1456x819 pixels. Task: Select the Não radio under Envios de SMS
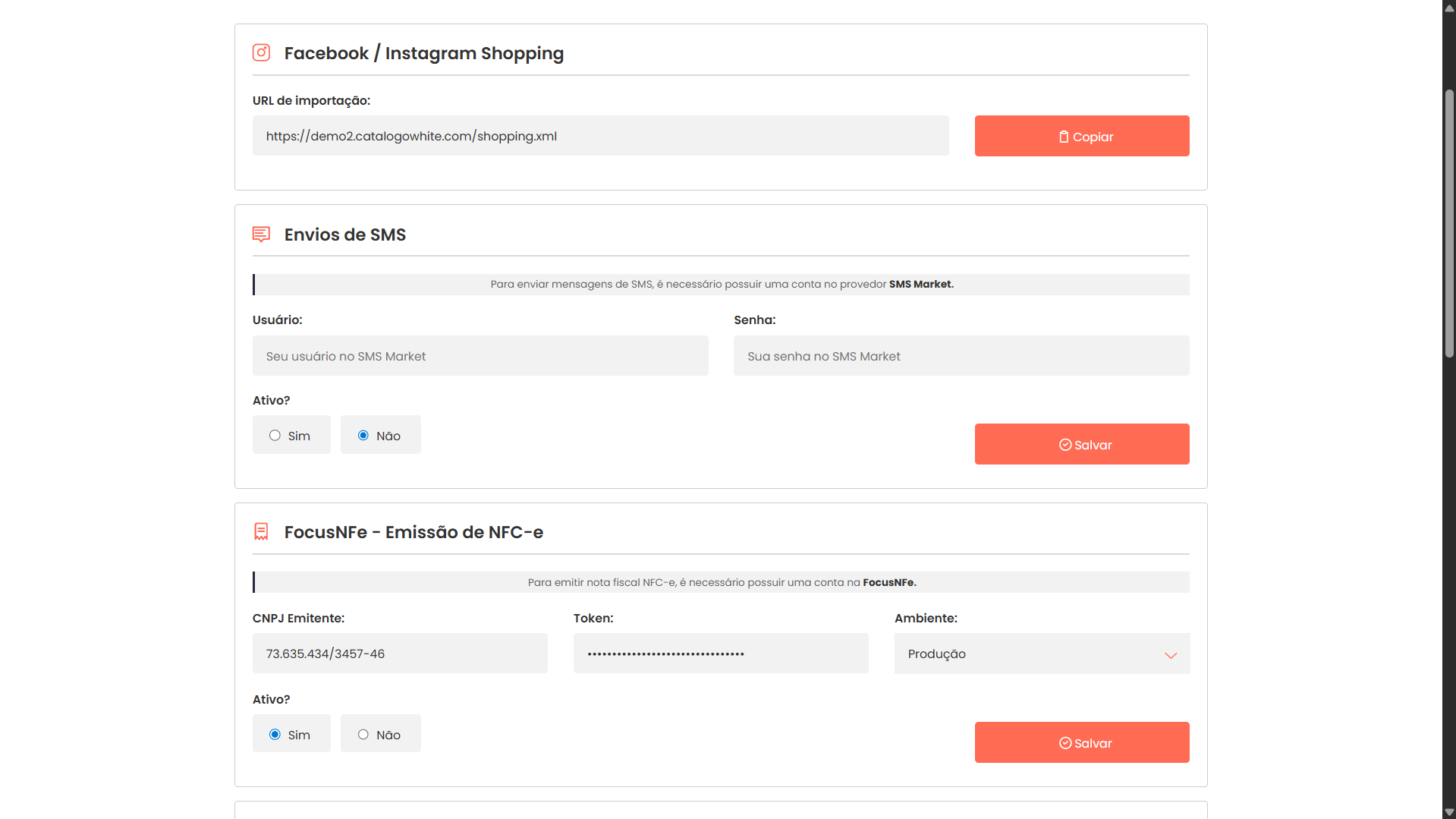363,435
